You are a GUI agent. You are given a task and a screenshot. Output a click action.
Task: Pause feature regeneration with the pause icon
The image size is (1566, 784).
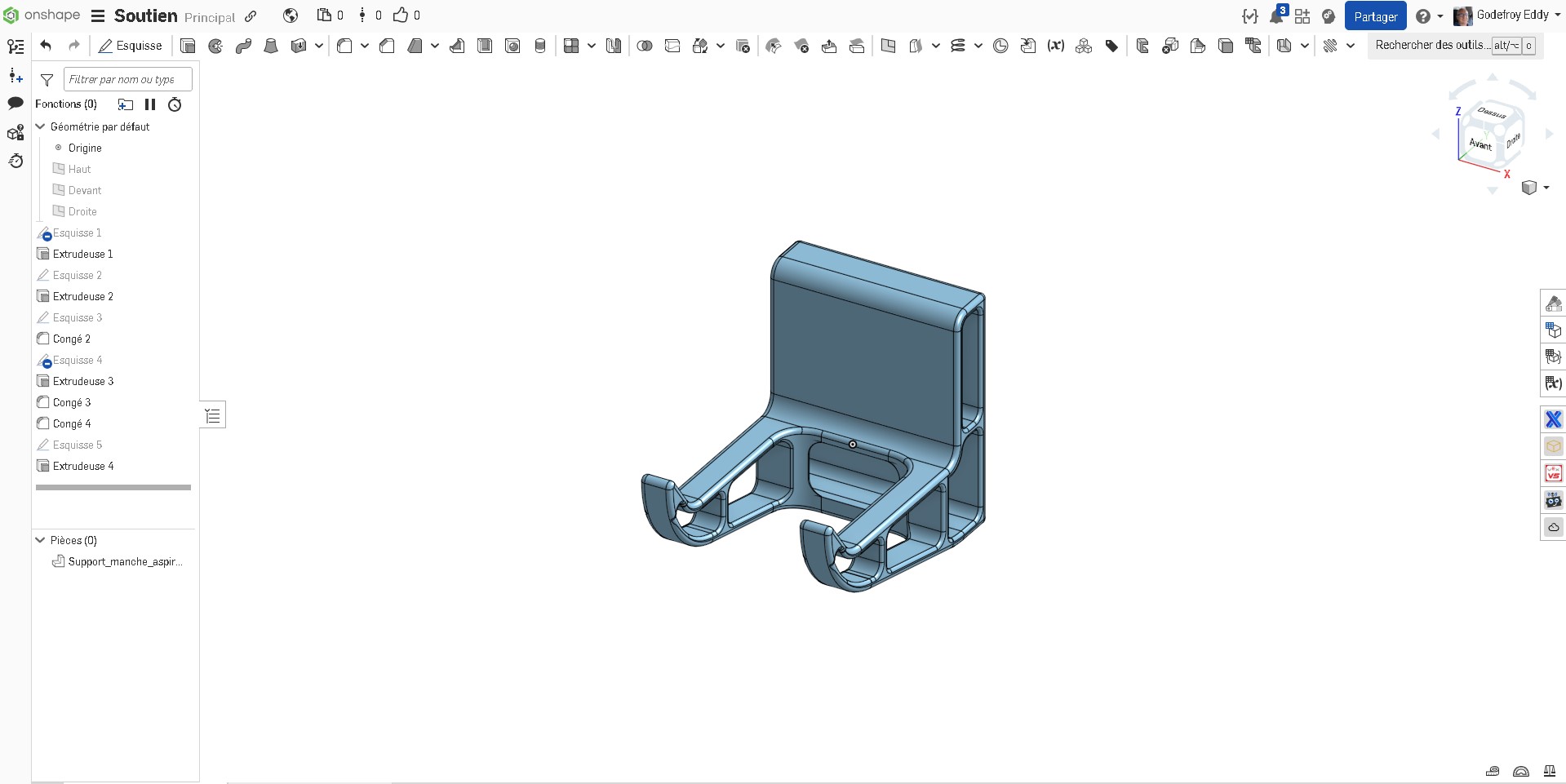[x=150, y=104]
